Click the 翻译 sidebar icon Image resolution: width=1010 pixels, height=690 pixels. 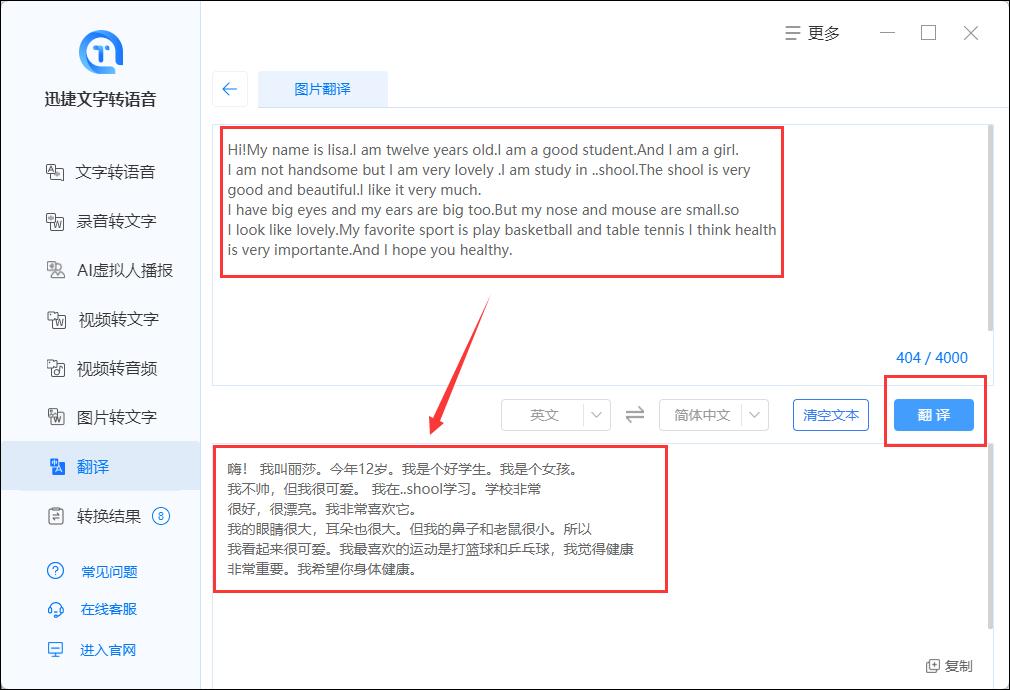(x=55, y=466)
